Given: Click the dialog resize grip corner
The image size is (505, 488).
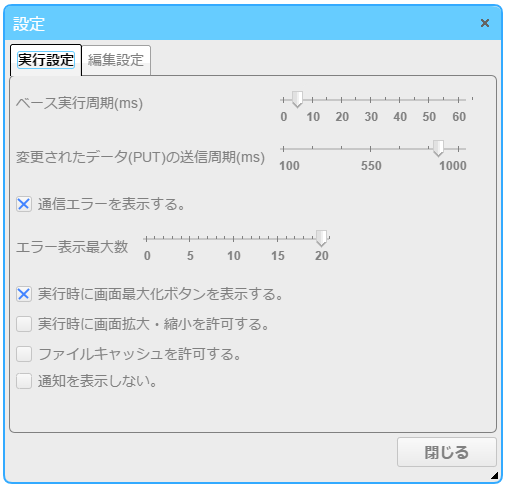Looking at the screenshot, I should [494, 475].
